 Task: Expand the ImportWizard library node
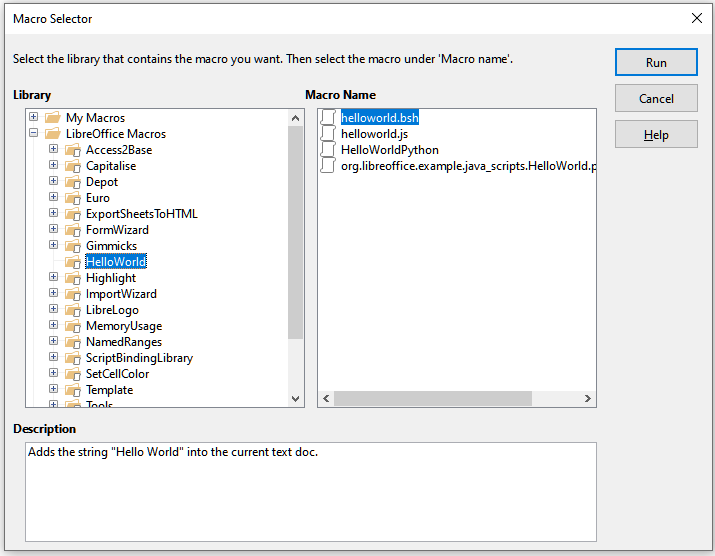point(53,293)
